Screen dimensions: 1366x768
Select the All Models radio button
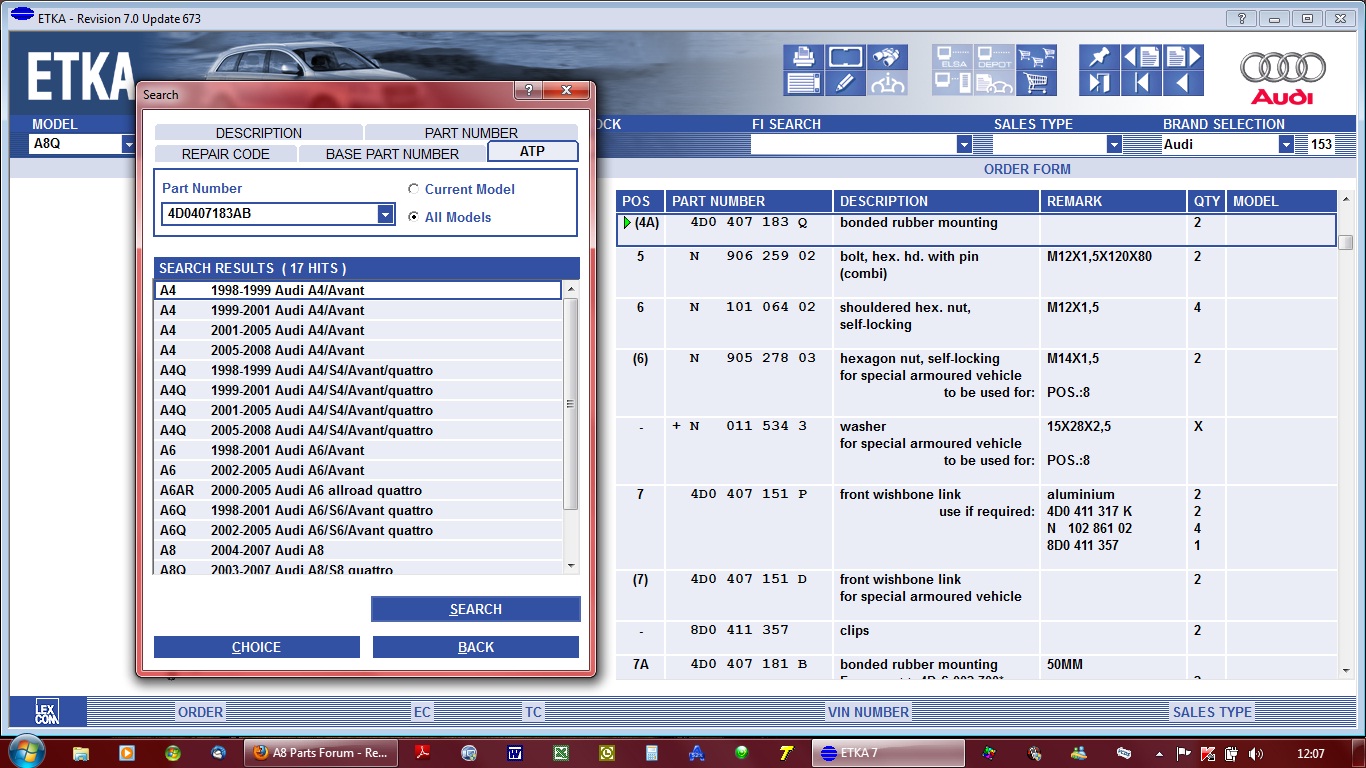[414, 217]
